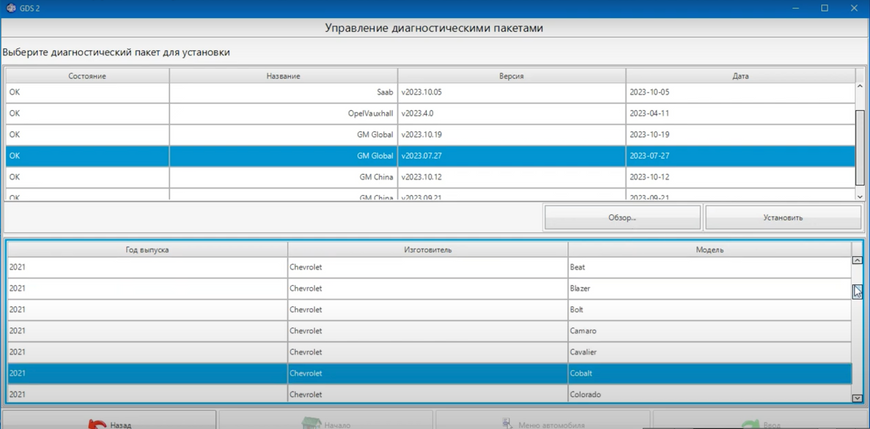Select the OpelVauxhall package name
The height and width of the screenshot is (429, 870).
(283, 113)
